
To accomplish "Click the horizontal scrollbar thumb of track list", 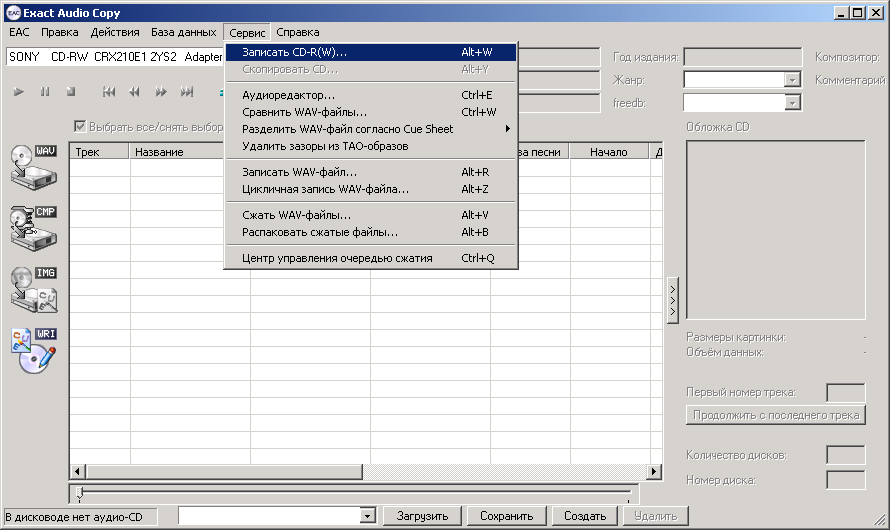I will pos(224,471).
